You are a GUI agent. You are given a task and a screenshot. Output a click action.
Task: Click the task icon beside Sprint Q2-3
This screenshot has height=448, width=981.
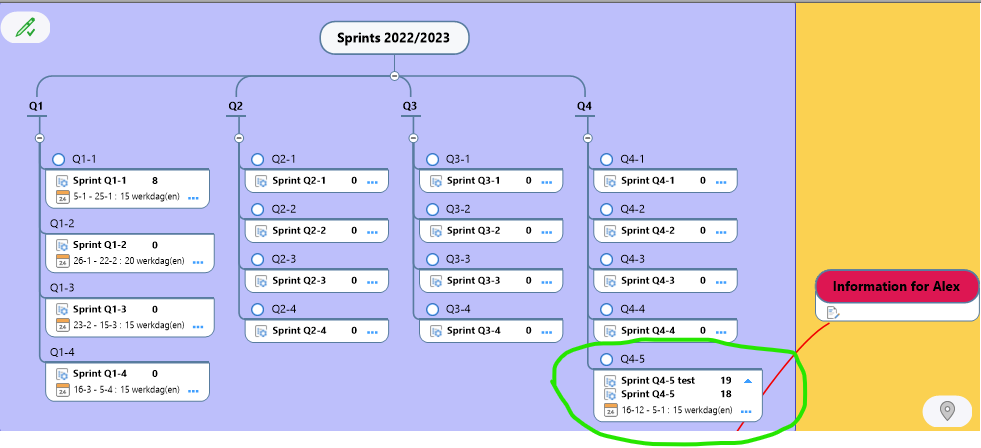(x=262, y=281)
